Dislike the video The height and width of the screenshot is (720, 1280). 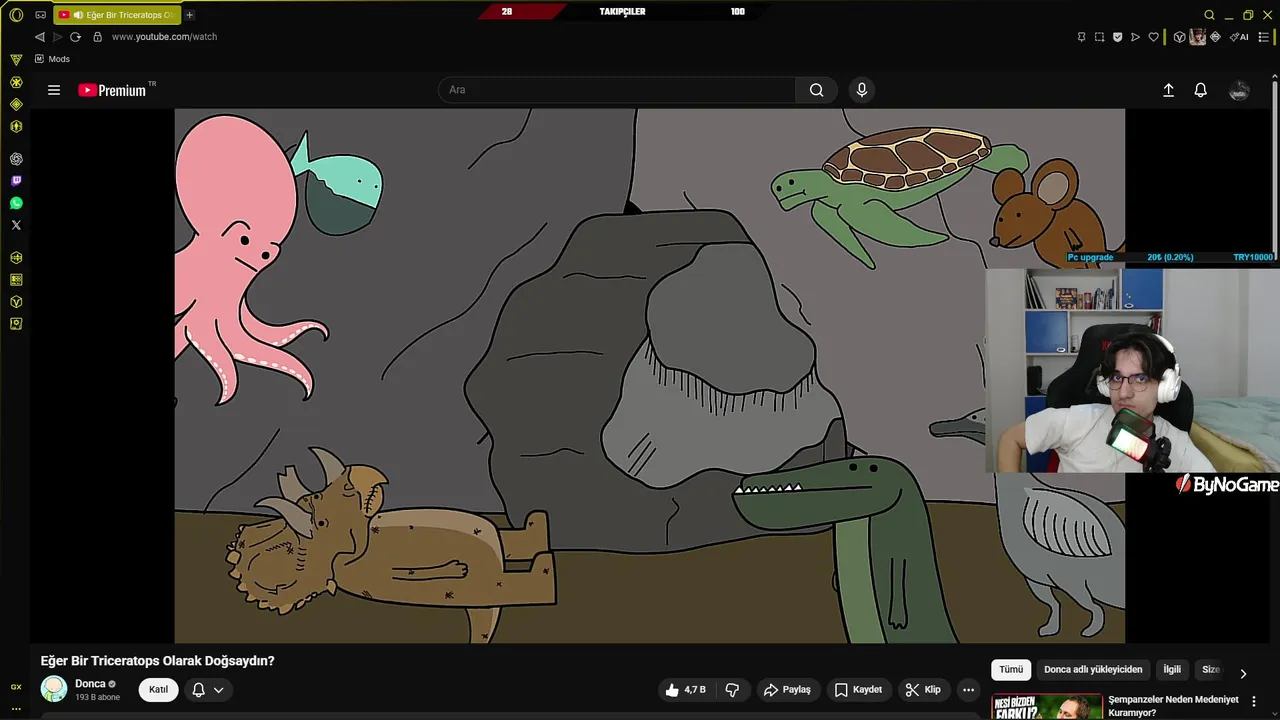point(732,689)
